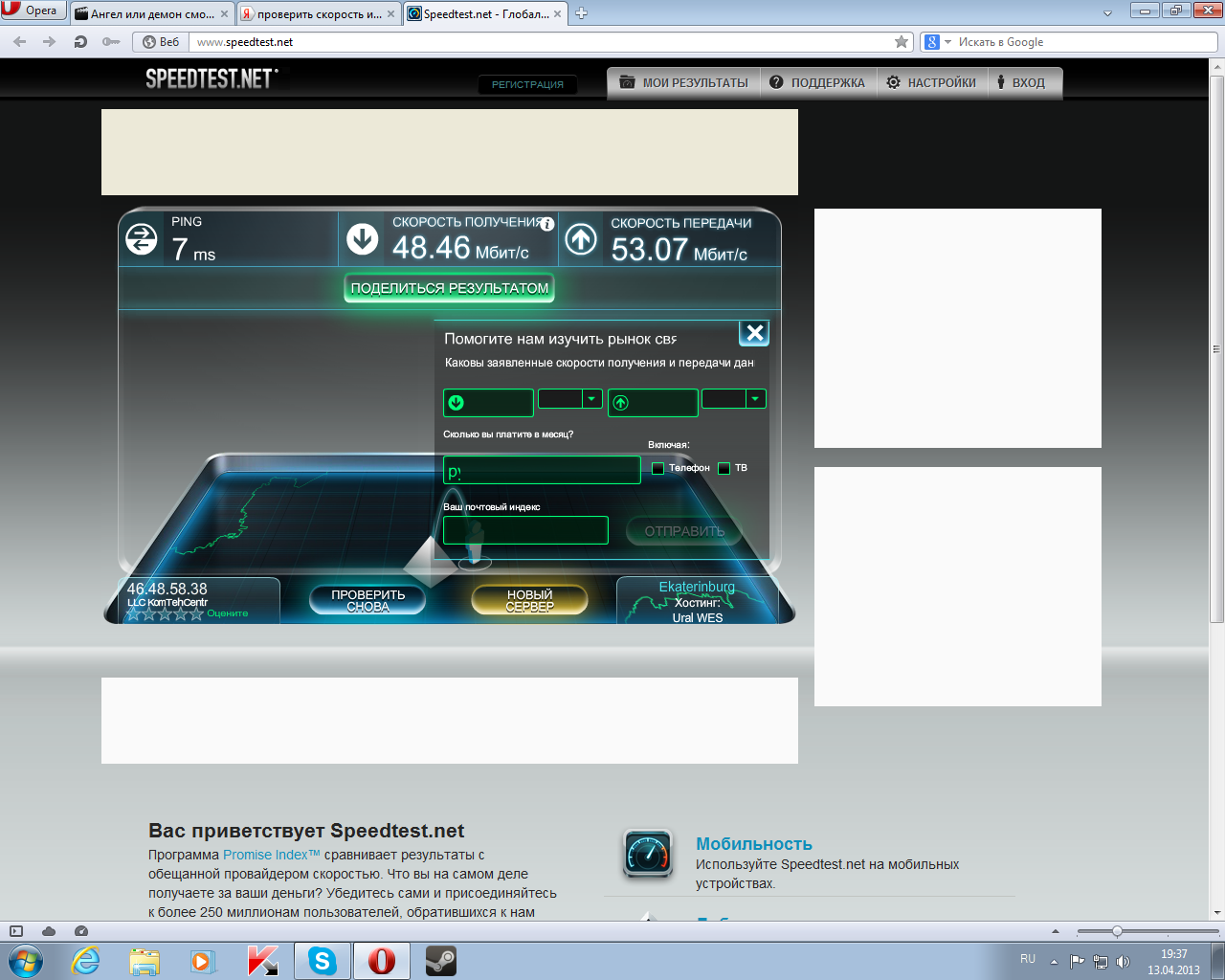
Task: Open the Opera main menu button
Action: 33,11
